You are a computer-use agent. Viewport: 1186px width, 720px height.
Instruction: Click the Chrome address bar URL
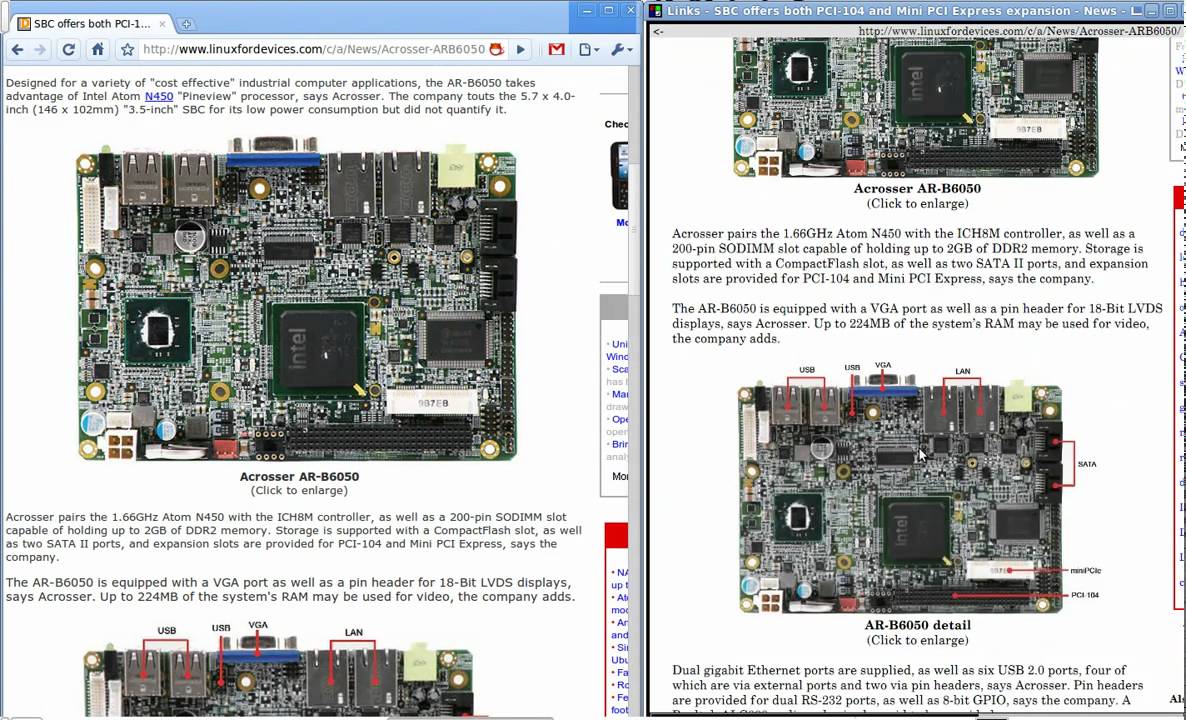(314, 49)
